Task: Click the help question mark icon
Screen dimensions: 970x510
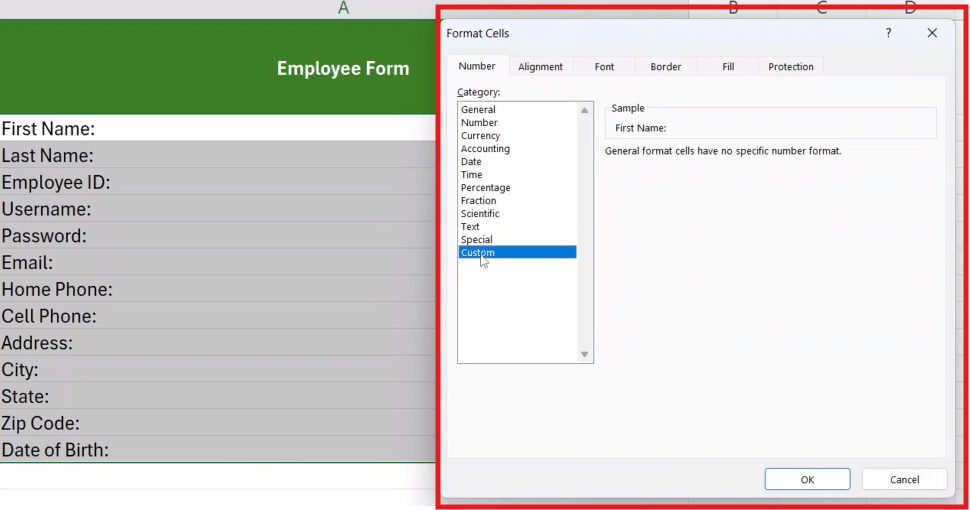Action: point(888,33)
